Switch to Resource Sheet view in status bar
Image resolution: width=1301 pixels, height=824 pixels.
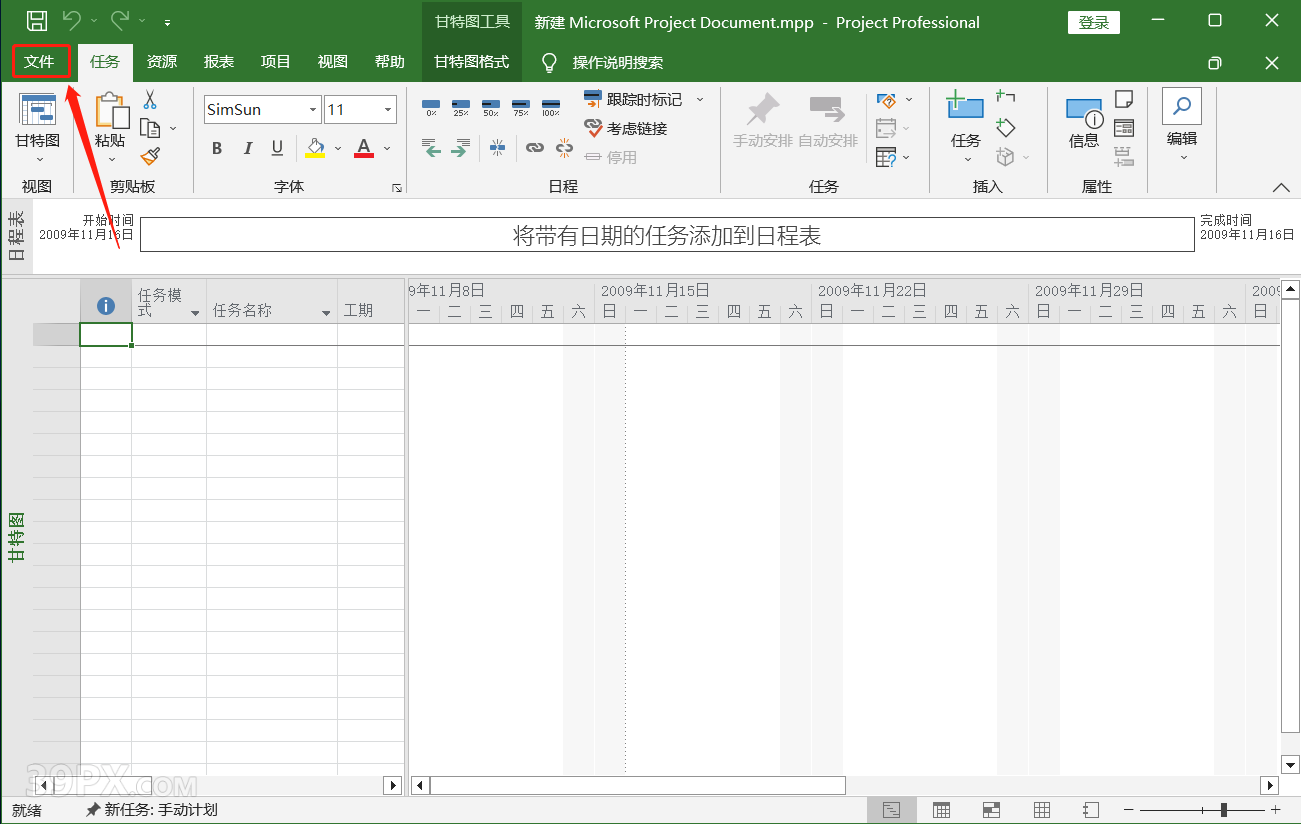1041,810
